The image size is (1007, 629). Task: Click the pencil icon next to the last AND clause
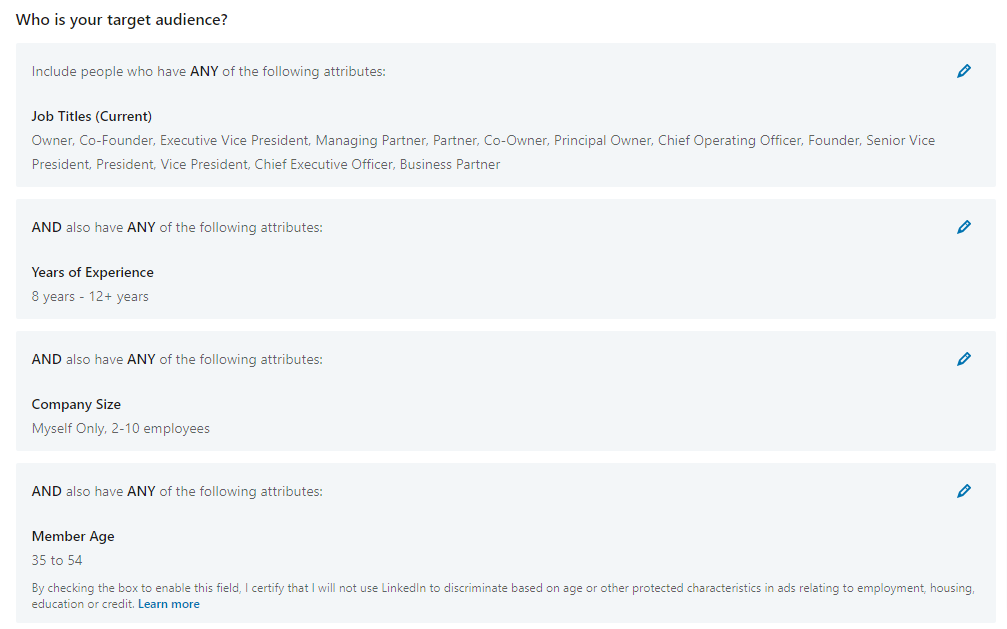964,491
